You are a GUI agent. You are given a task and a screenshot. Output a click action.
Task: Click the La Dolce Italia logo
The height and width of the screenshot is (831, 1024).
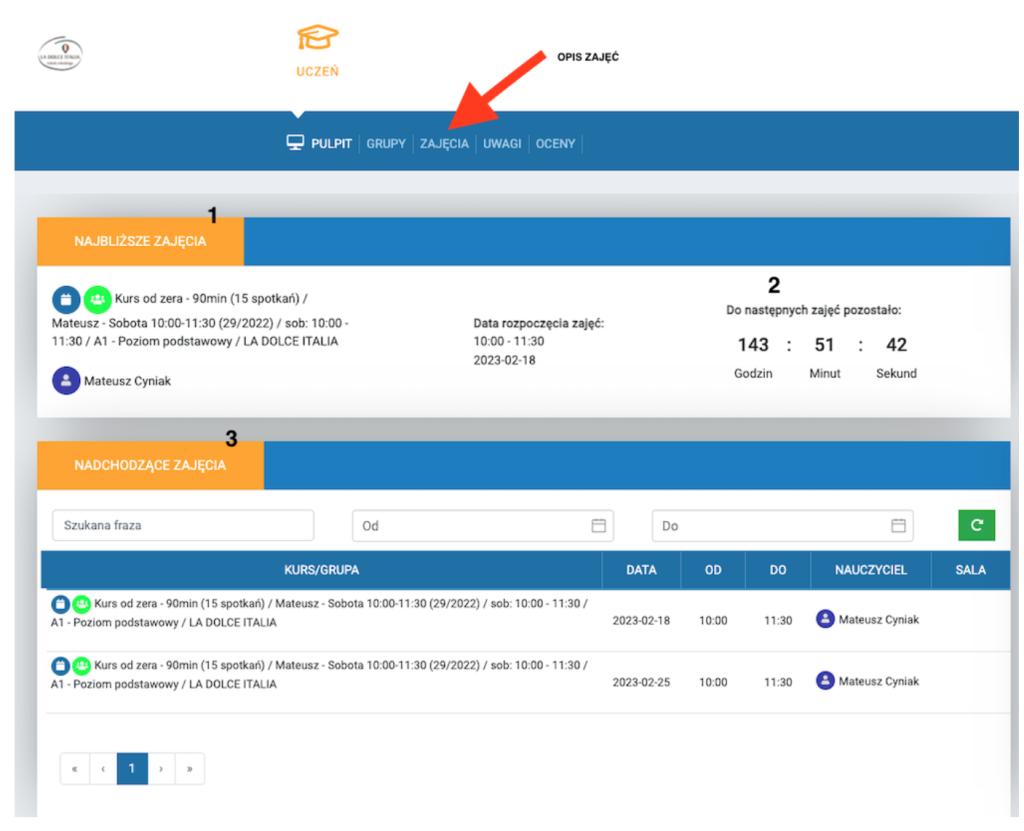(60, 54)
